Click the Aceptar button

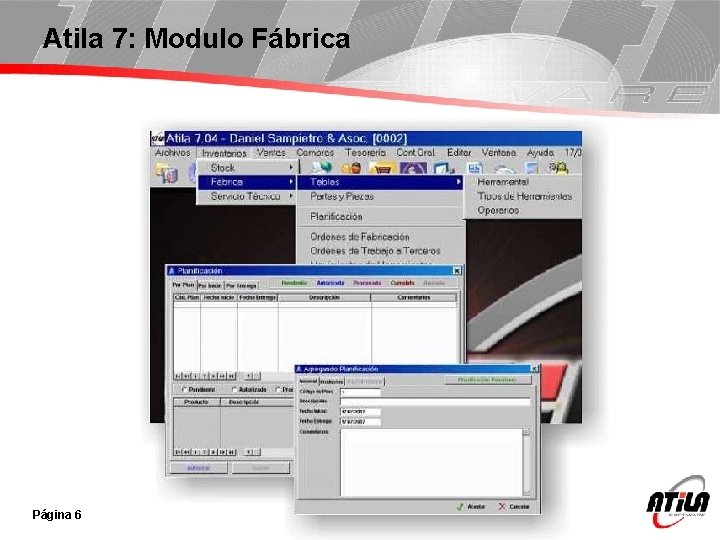coord(471,506)
